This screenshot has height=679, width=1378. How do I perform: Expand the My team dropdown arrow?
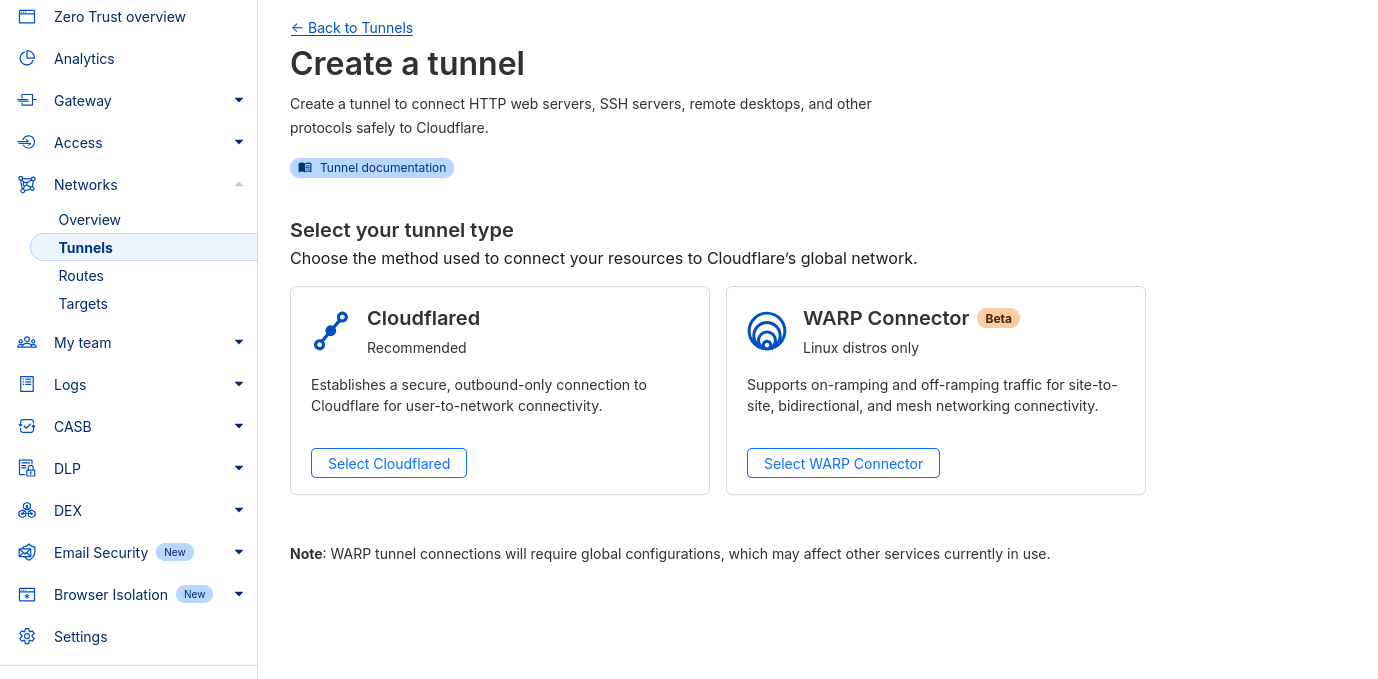(239, 342)
